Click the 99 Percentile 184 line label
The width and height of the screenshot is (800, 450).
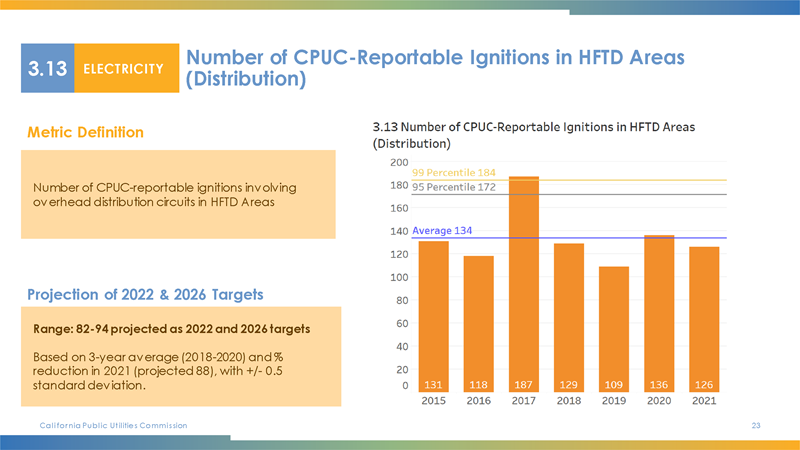[453, 173]
